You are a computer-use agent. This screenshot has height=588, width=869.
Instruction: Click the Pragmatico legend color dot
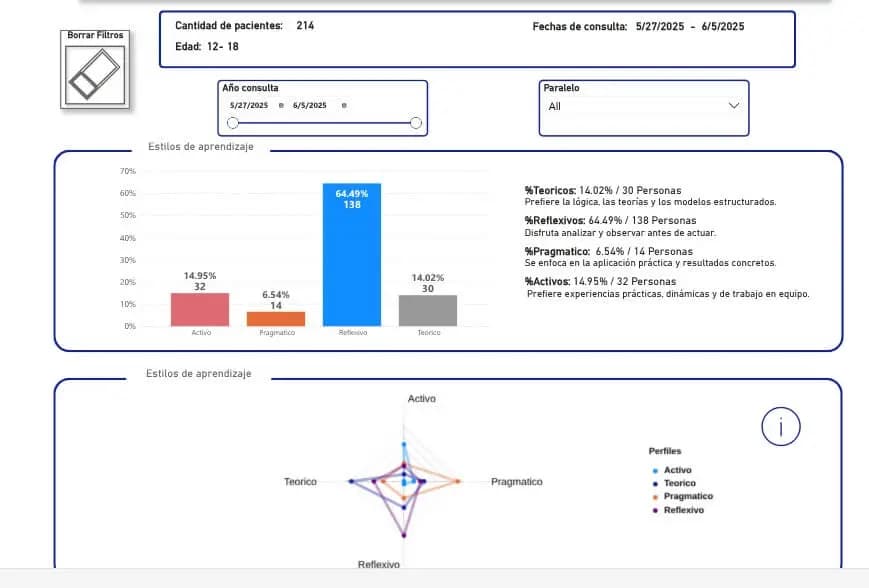(653, 496)
